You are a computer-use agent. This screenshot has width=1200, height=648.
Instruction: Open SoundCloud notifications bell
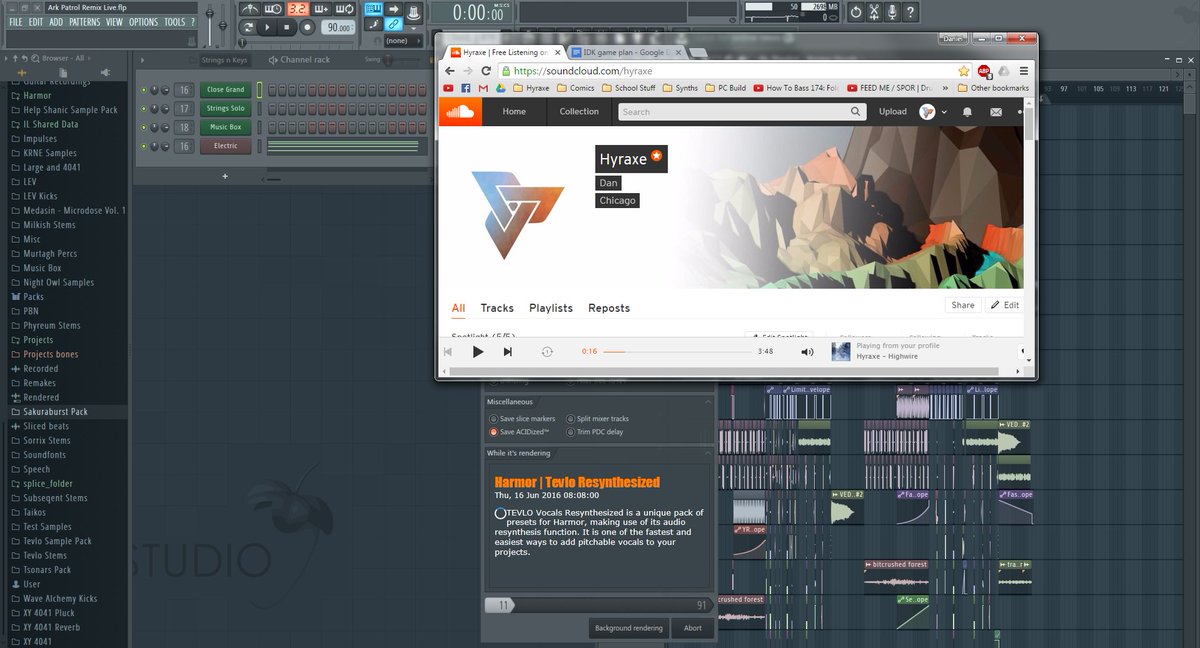pyautogui.click(x=967, y=112)
